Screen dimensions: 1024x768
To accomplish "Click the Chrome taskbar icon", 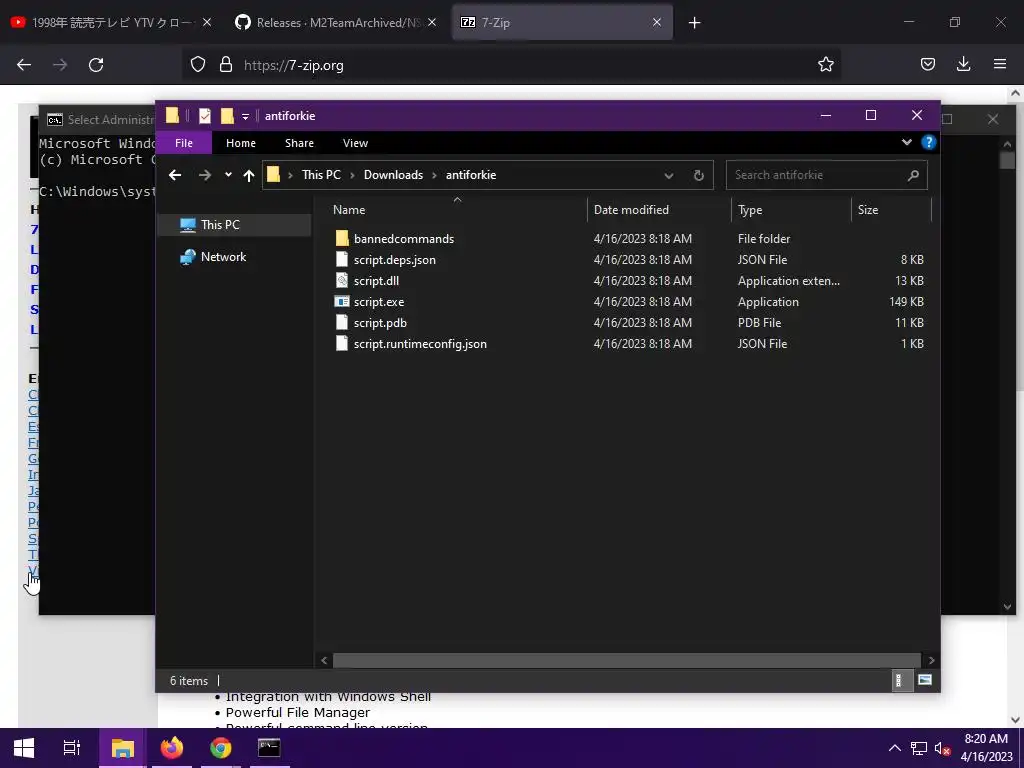I will pyautogui.click(x=221, y=748).
